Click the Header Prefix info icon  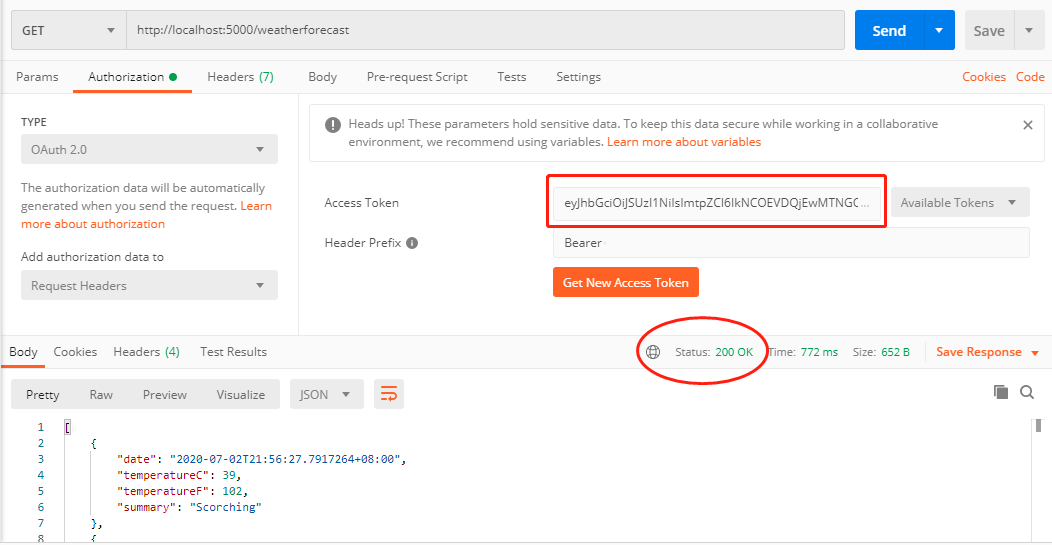413,243
